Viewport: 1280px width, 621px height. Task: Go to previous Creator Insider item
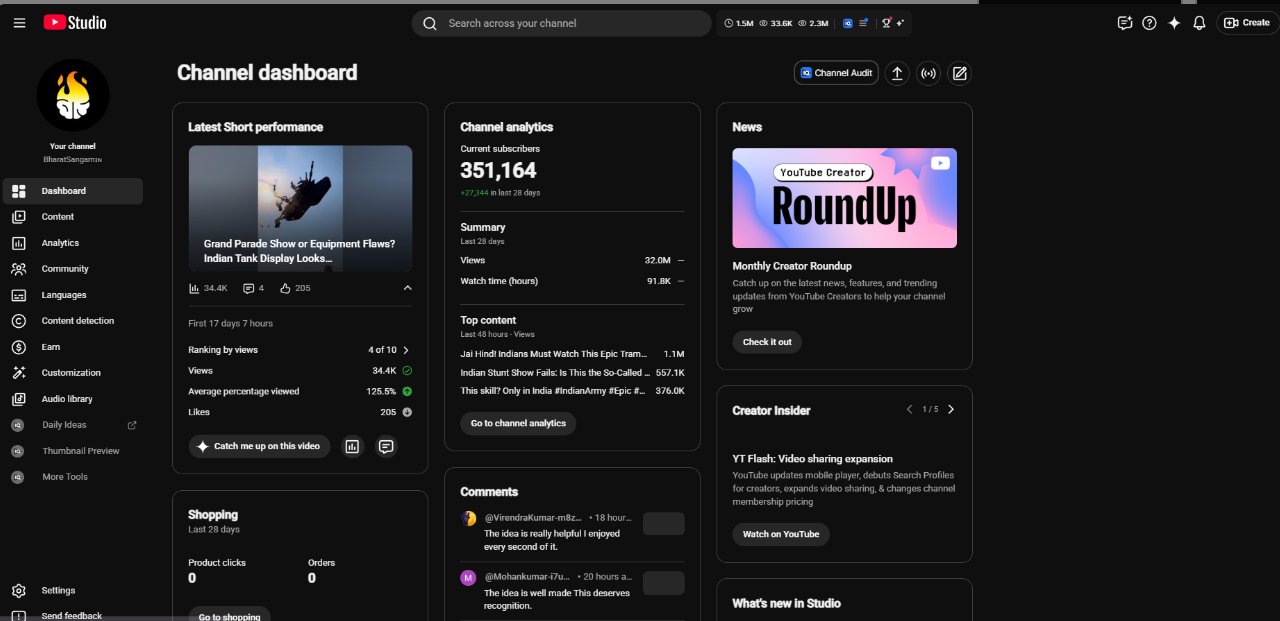[909, 409]
